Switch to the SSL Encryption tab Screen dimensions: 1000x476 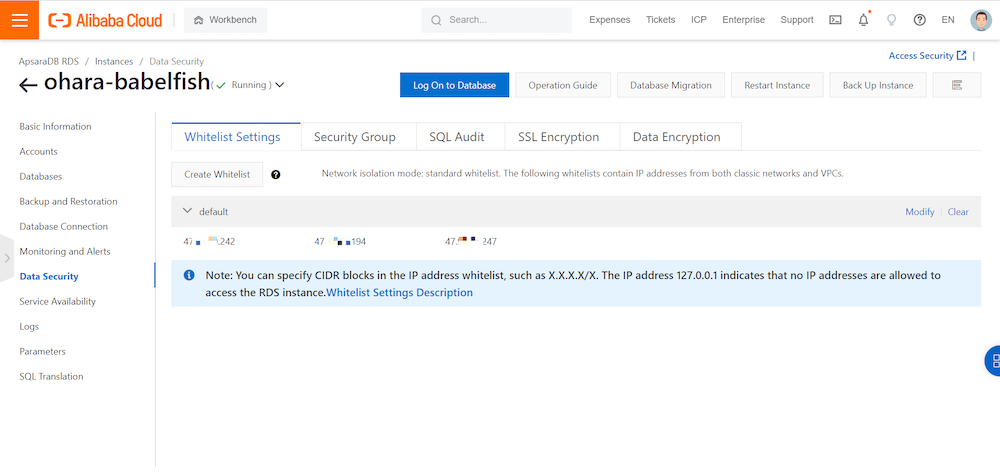(558, 137)
